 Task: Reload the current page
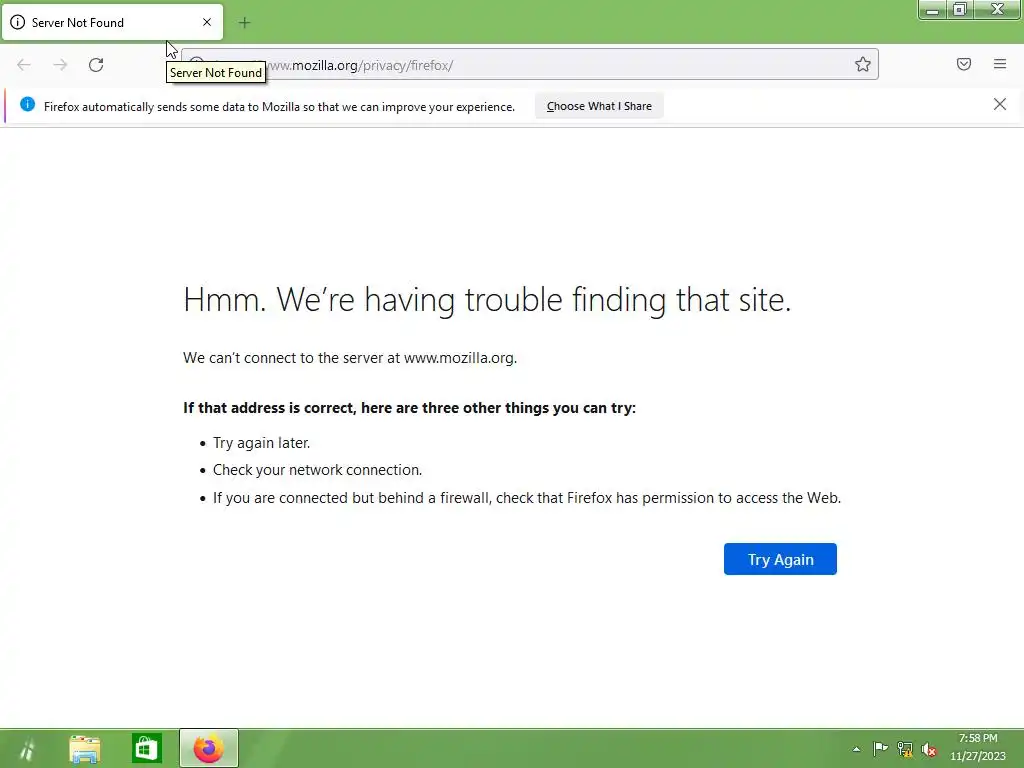(96, 65)
